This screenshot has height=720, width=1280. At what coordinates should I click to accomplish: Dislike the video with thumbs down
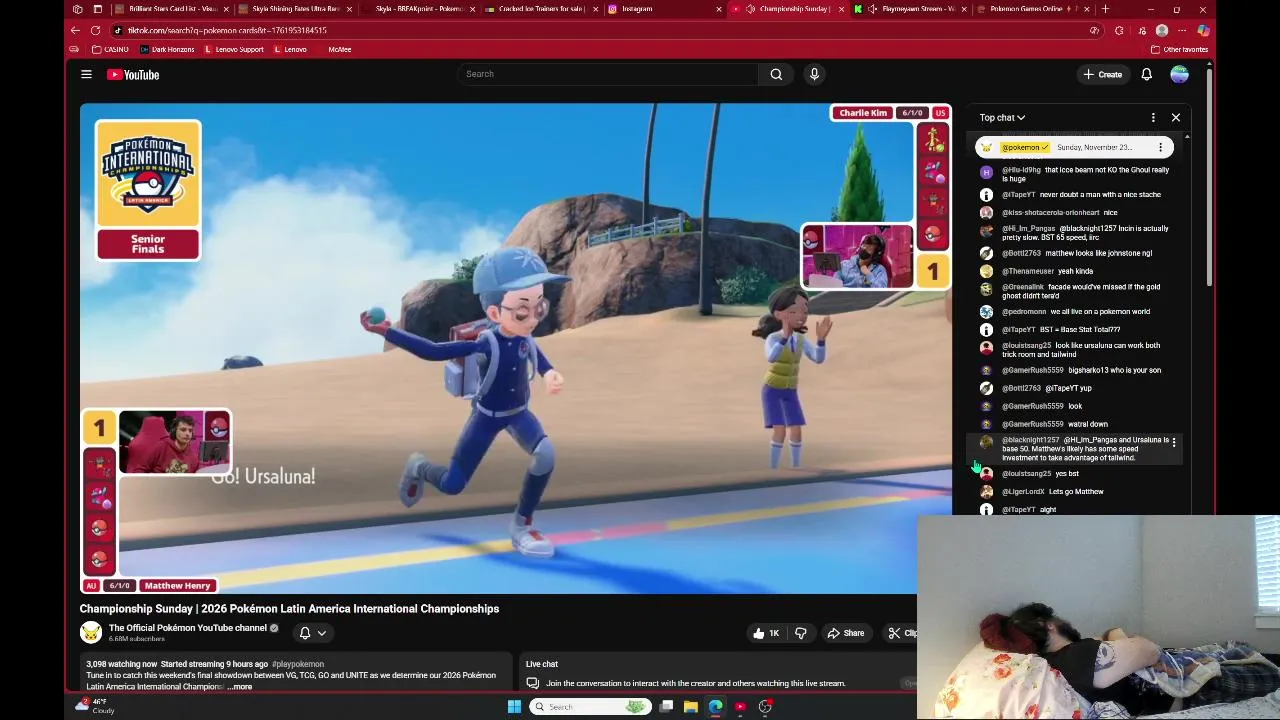(801, 633)
